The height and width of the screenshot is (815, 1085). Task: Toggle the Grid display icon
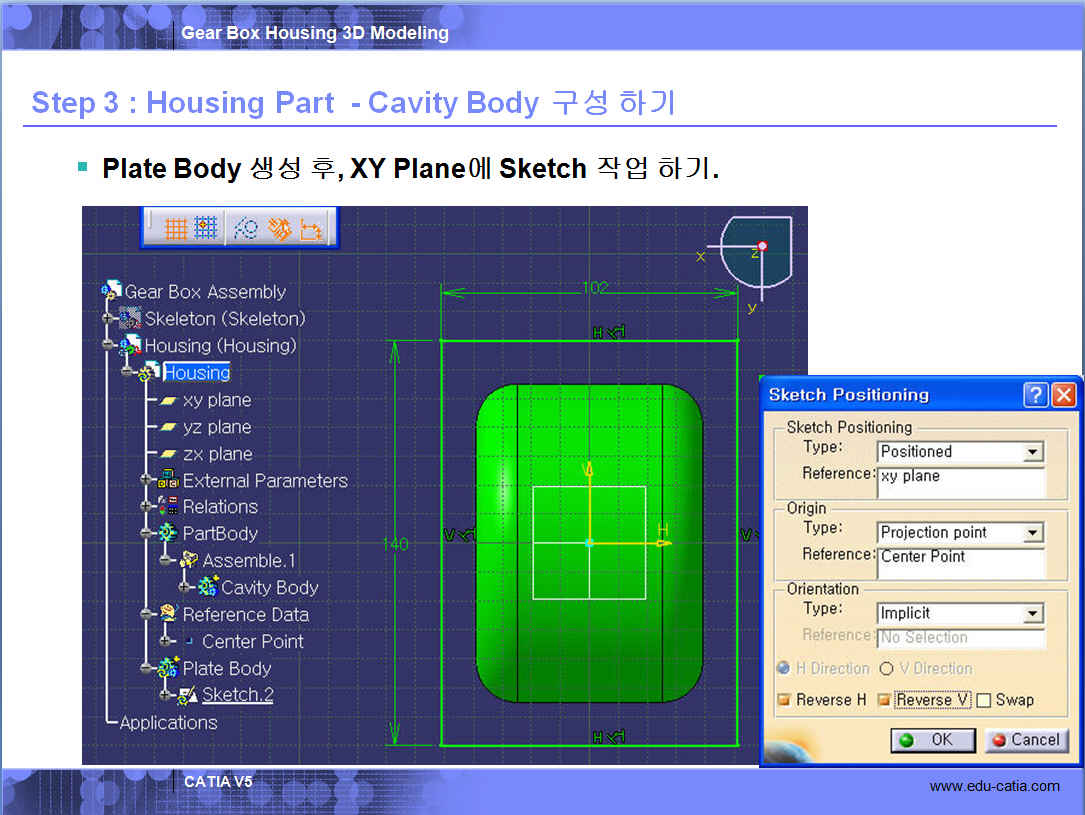pyautogui.click(x=176, y=229)
